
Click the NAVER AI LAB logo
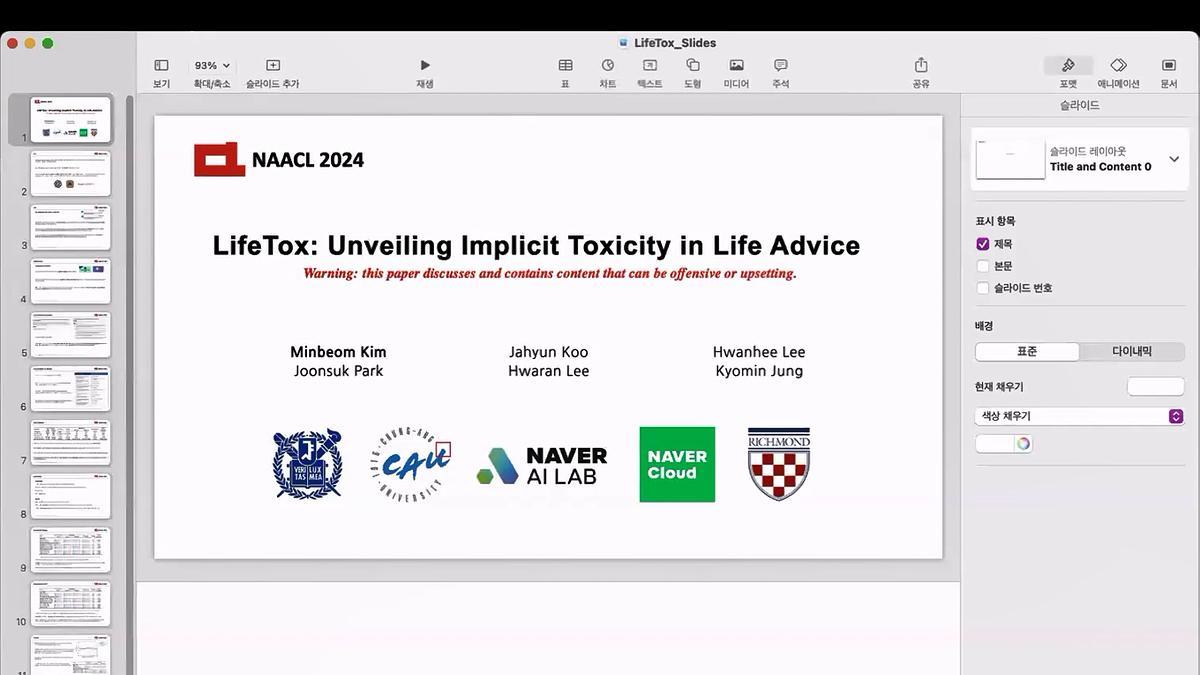coord(543,466)
